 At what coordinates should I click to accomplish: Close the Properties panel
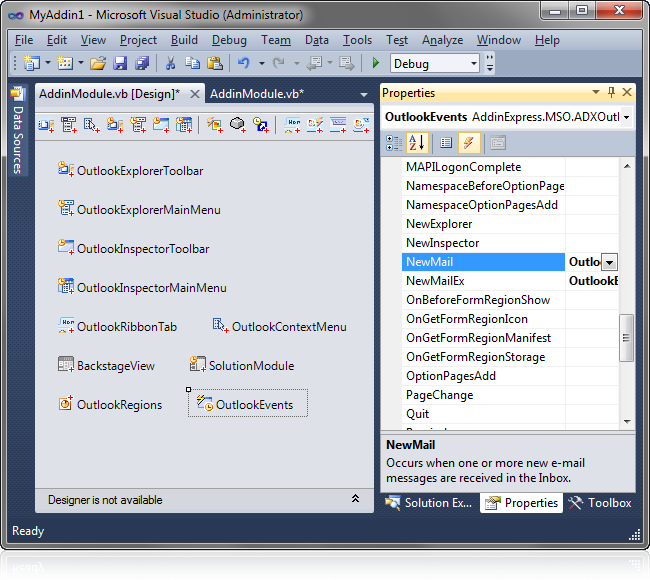tap(627, 92)
